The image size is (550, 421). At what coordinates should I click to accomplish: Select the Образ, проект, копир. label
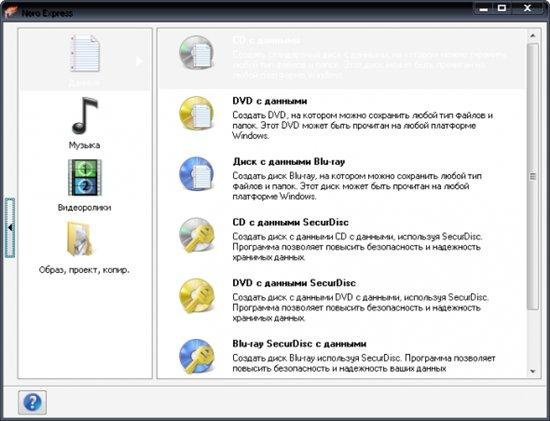(84, 270)
